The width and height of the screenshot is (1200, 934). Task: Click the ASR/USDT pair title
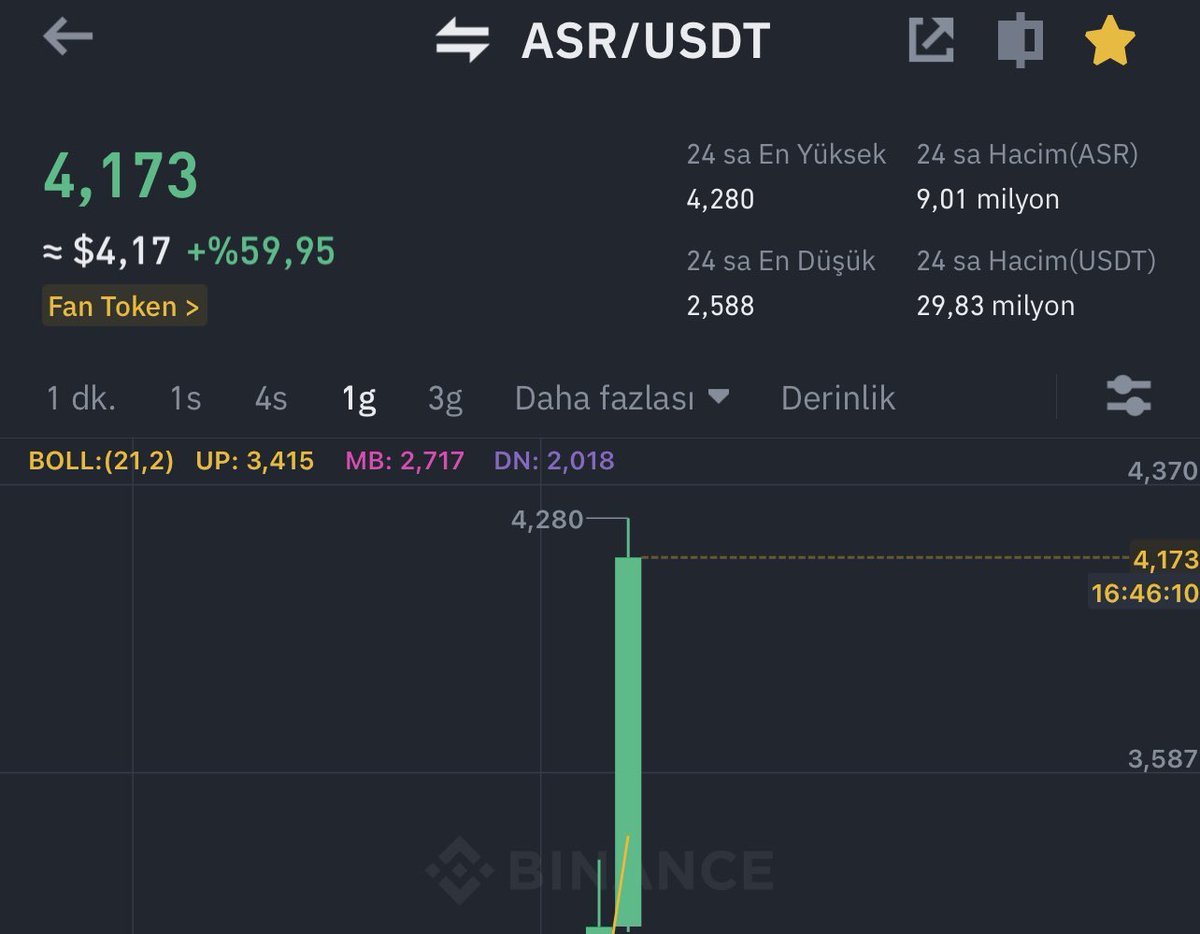coord(646,41)
